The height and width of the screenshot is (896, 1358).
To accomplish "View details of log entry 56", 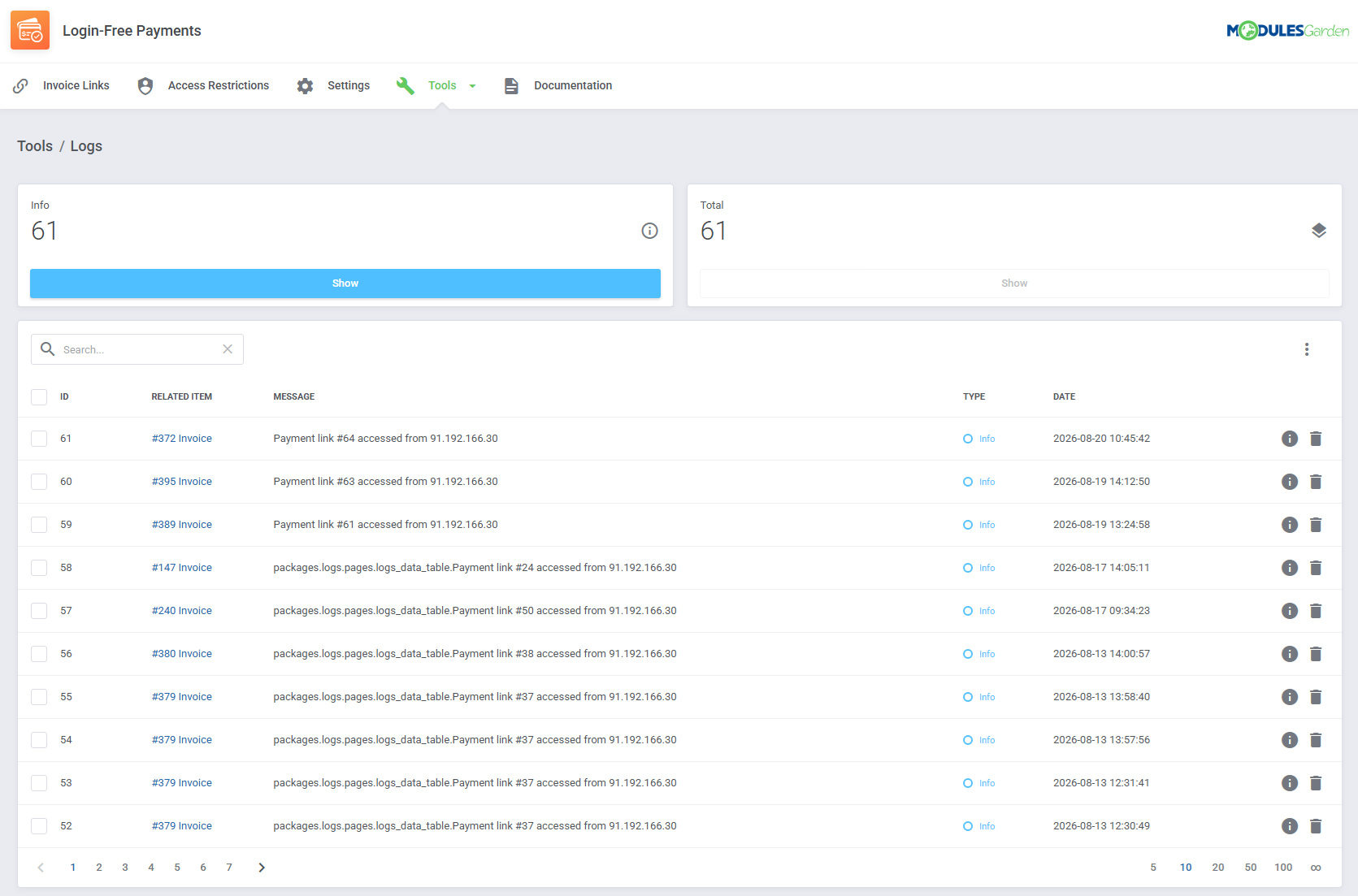I will tap(1290, 654).
